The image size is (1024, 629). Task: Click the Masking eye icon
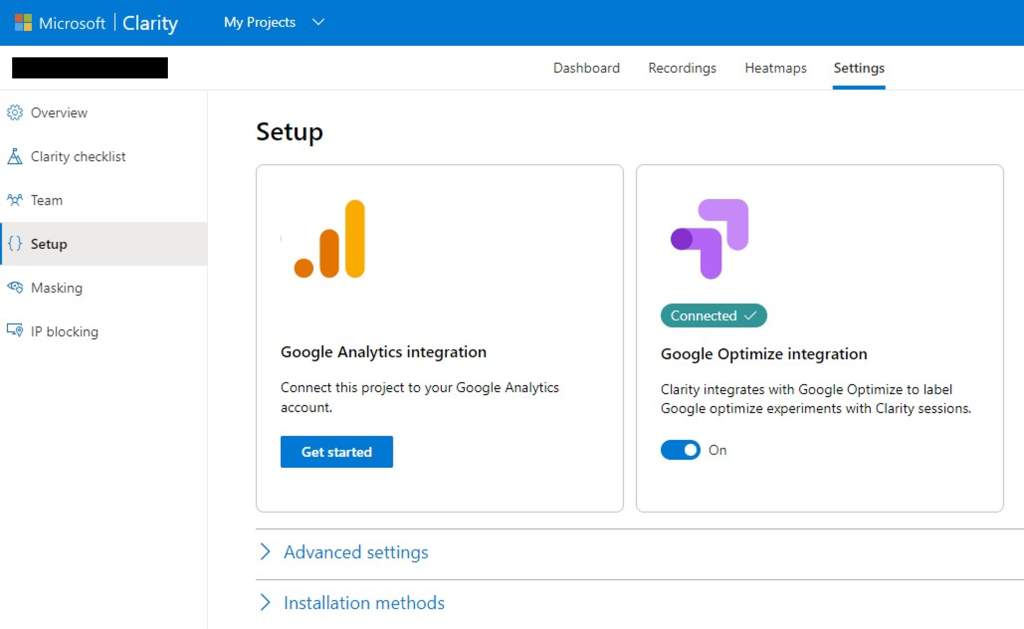point(14,287)
